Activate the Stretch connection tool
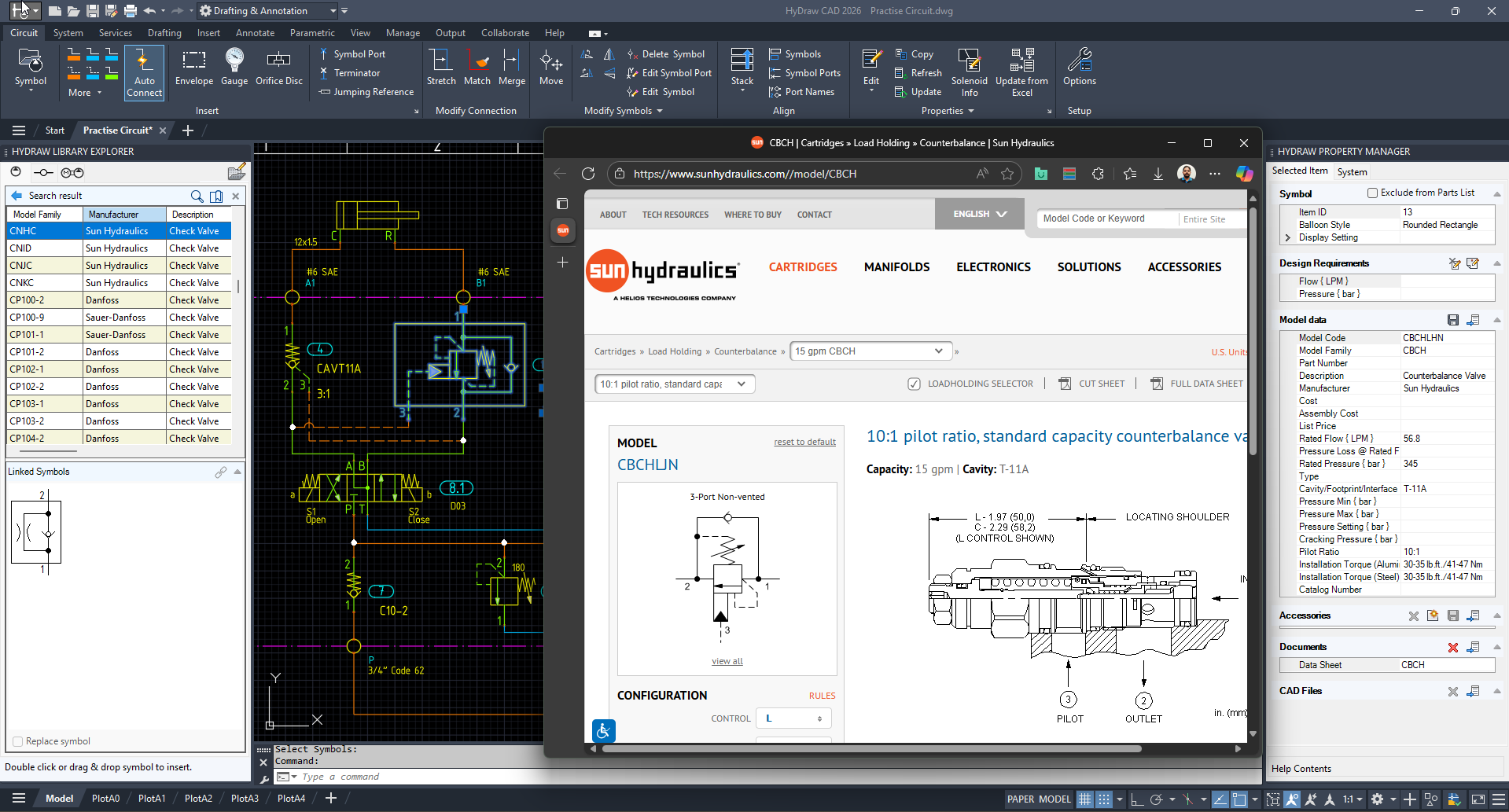Screen dimensions: 1509x812 (x=441, y=71)
